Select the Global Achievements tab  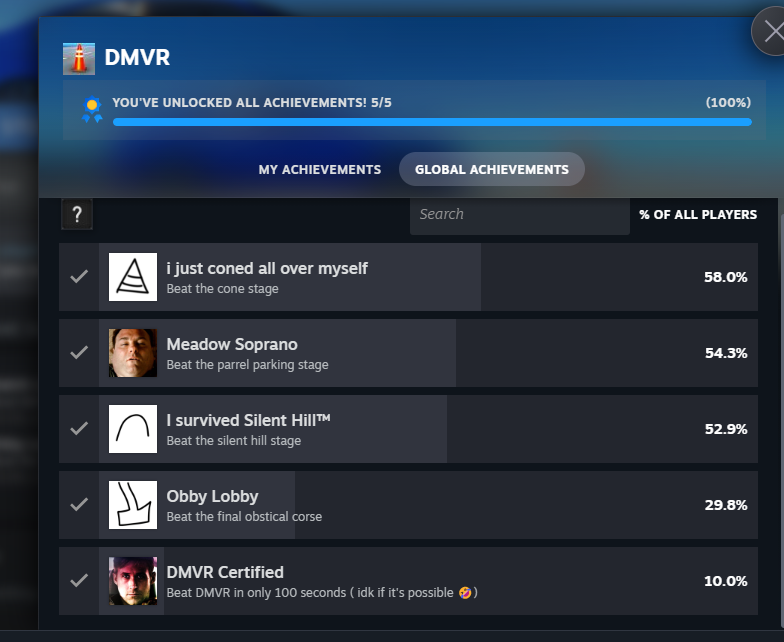pos(492,170)
